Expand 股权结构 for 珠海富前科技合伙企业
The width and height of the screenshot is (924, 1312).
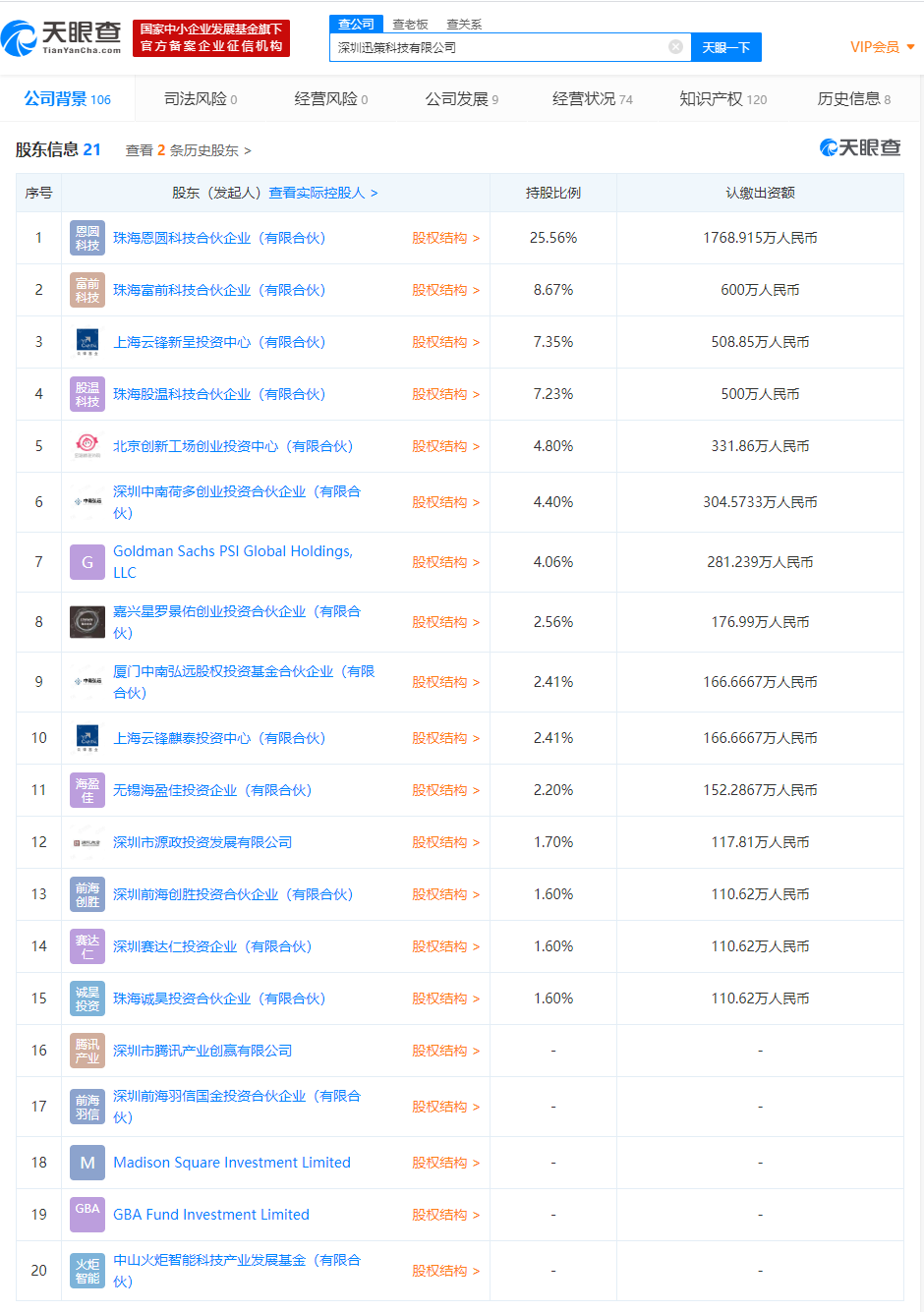[x=445, y=290]
